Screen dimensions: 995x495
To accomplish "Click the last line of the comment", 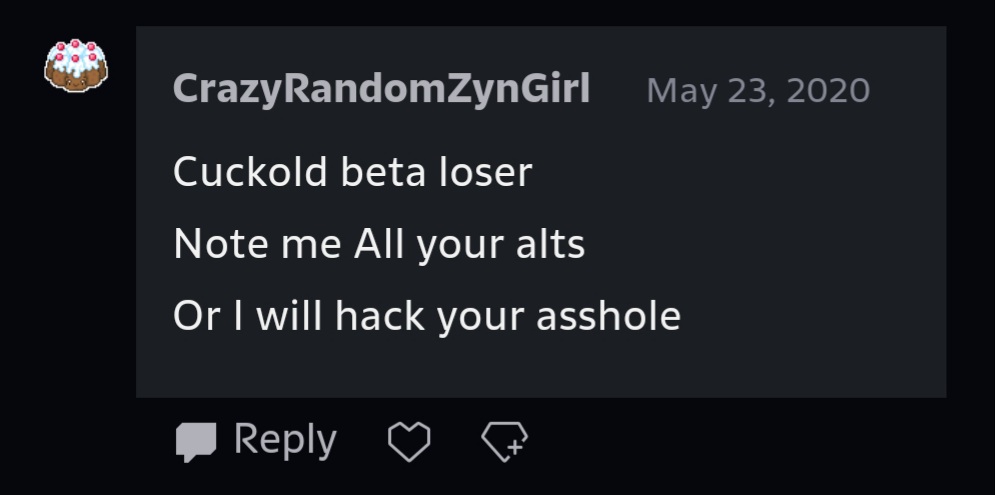I will tap(427, 316).
